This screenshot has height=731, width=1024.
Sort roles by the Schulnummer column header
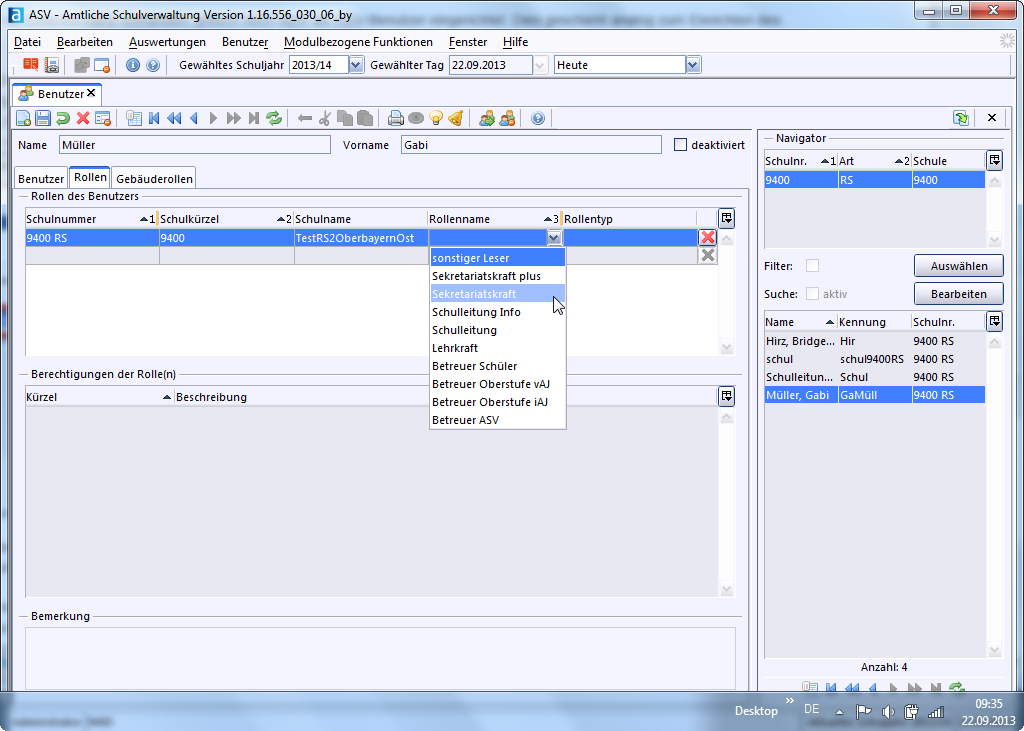click(91, 219)
